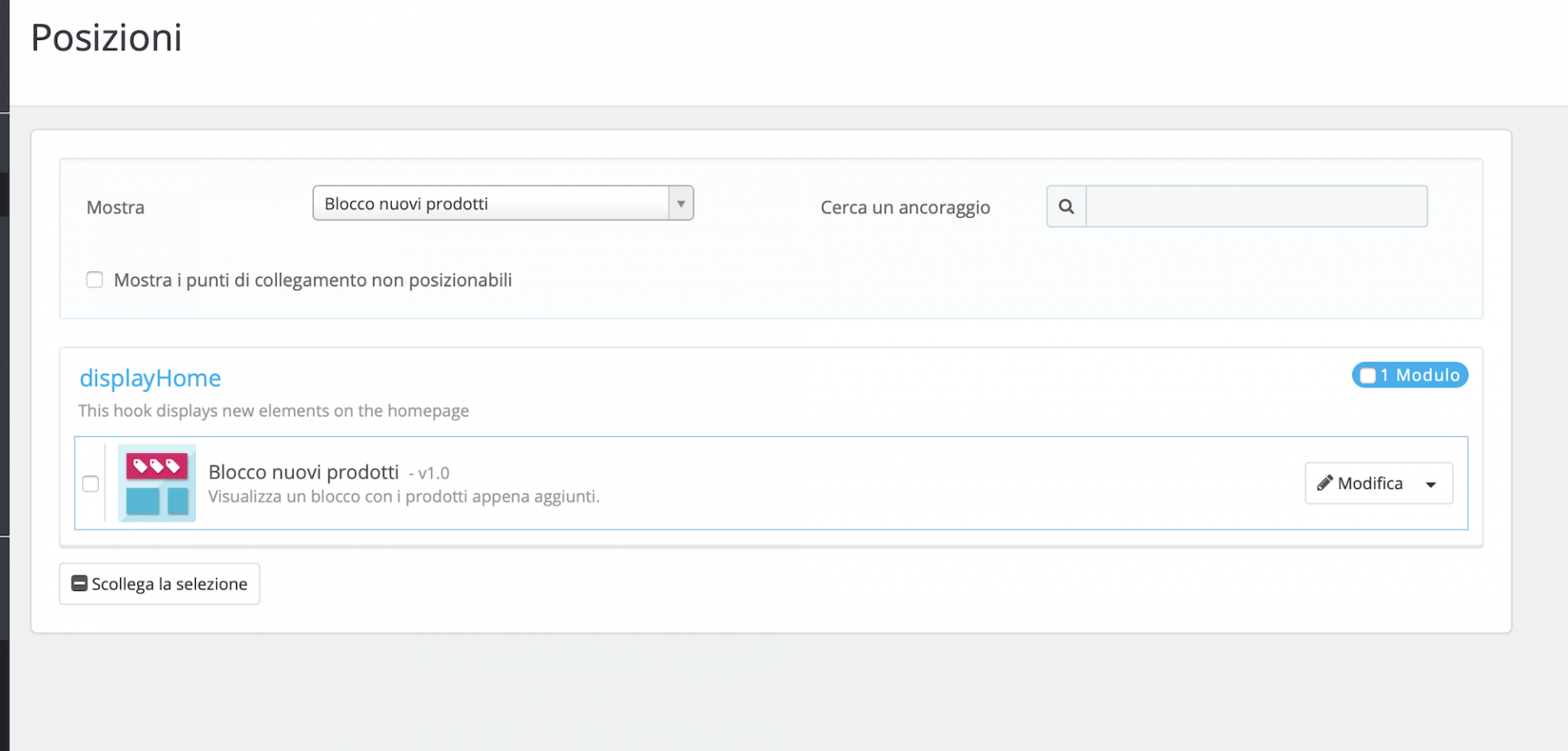This screenshot has height=751, width=1568.
Task: Click the 1 Modulo badge text
Action: tap(1419, 375)
